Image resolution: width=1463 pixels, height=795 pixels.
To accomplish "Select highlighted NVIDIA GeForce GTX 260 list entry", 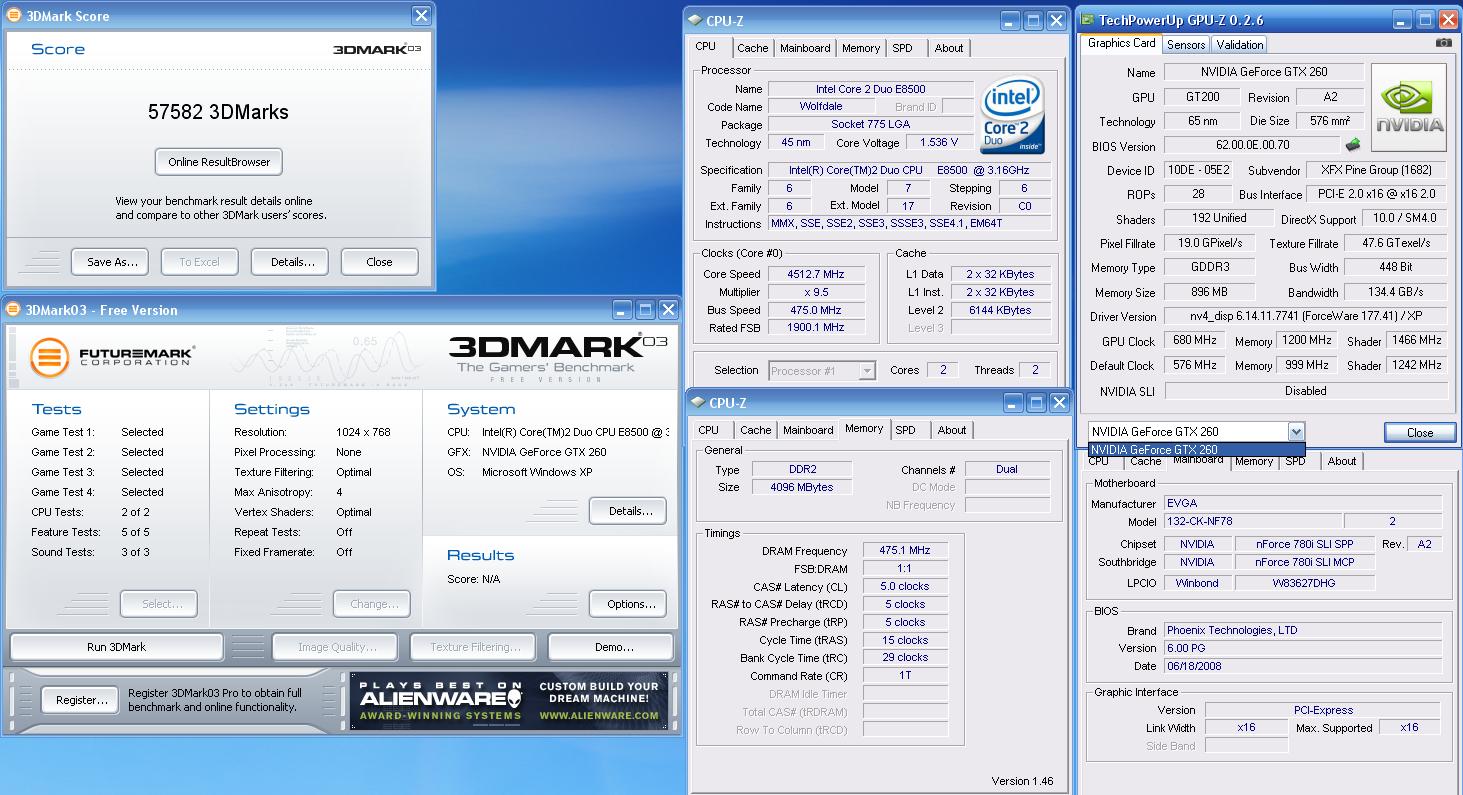I will pos(1196,450).
